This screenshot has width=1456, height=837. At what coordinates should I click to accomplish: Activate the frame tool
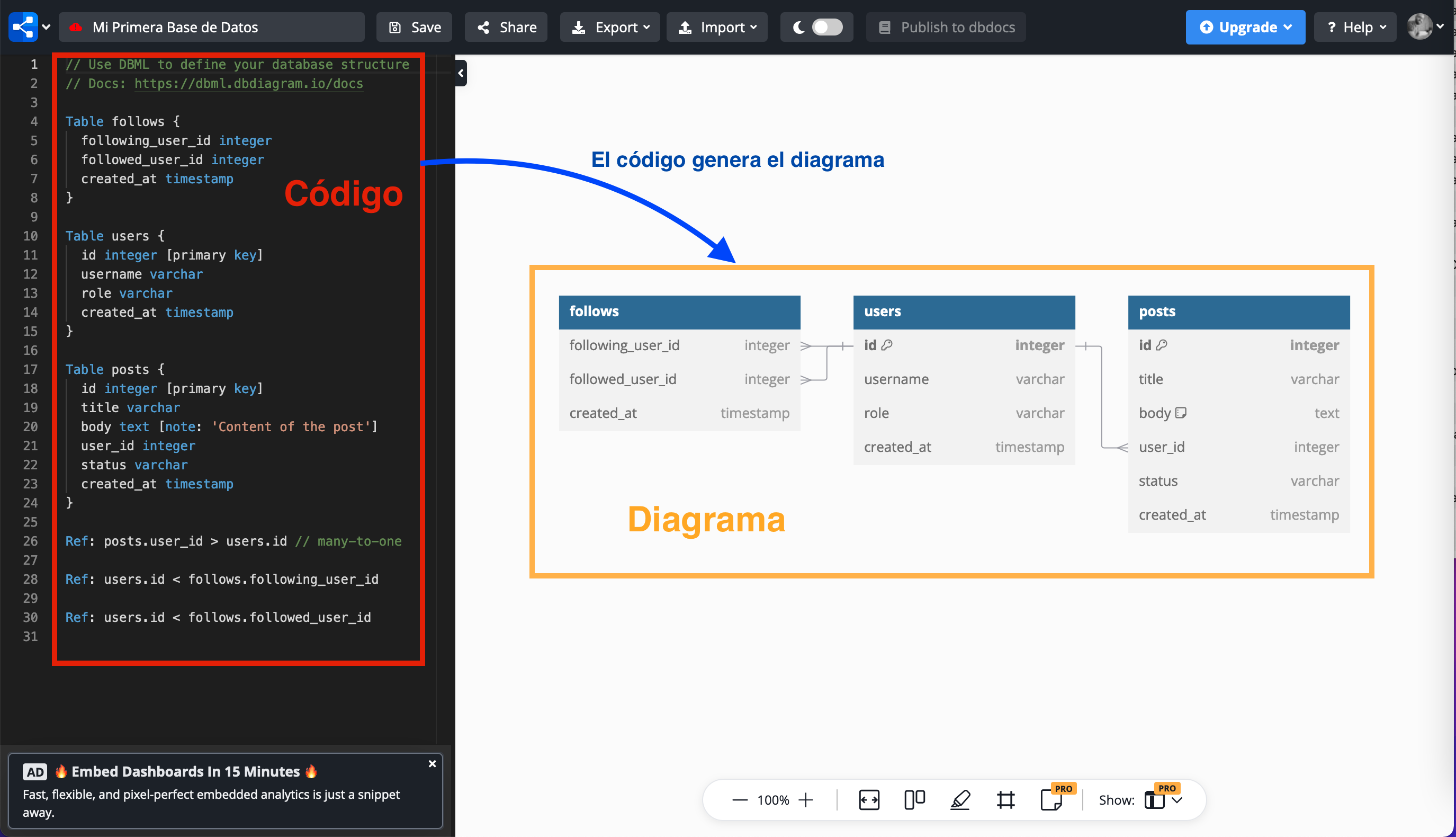point(1006,799)
